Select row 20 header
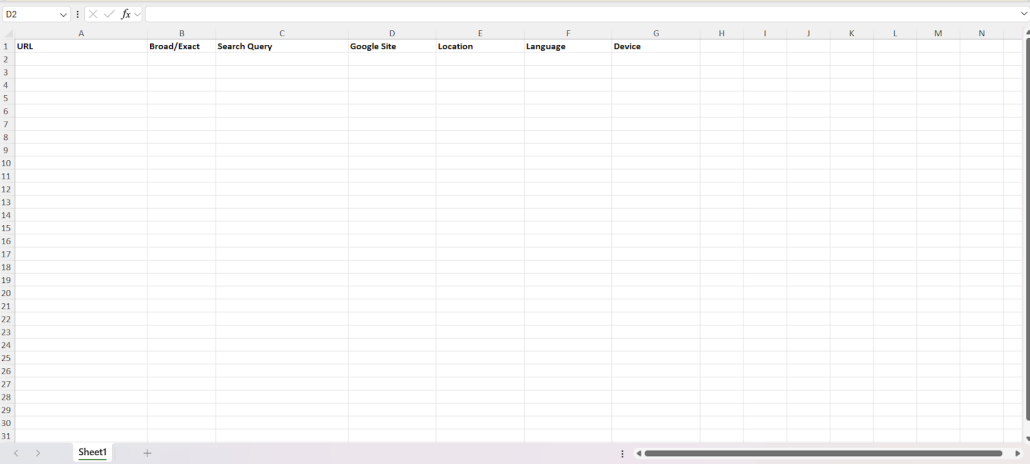The image size is (1030, 464). tap(7, 293)
